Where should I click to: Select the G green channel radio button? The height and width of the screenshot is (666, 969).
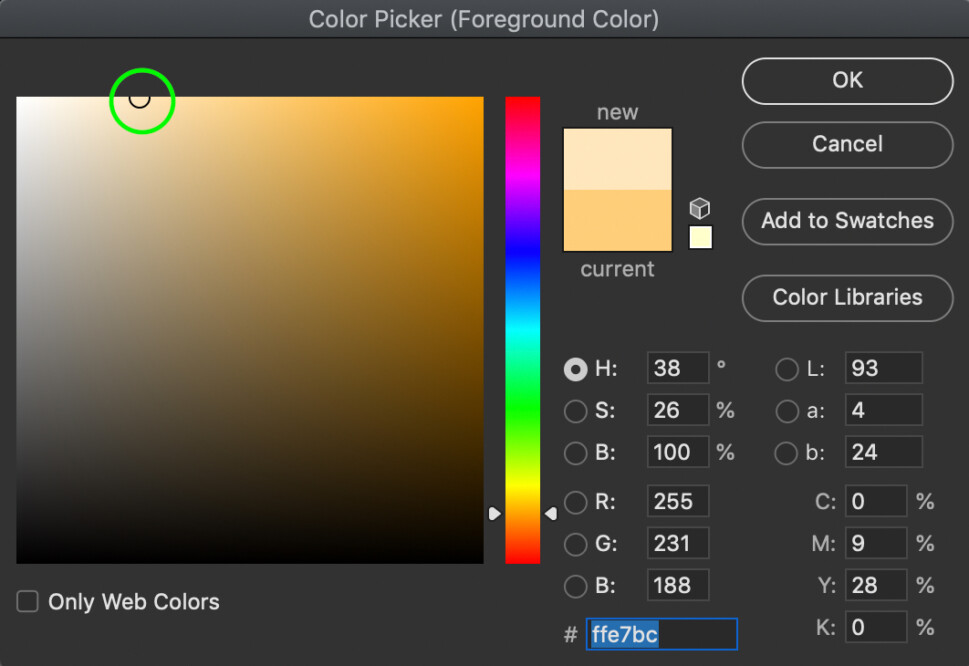tap(576, 543)
